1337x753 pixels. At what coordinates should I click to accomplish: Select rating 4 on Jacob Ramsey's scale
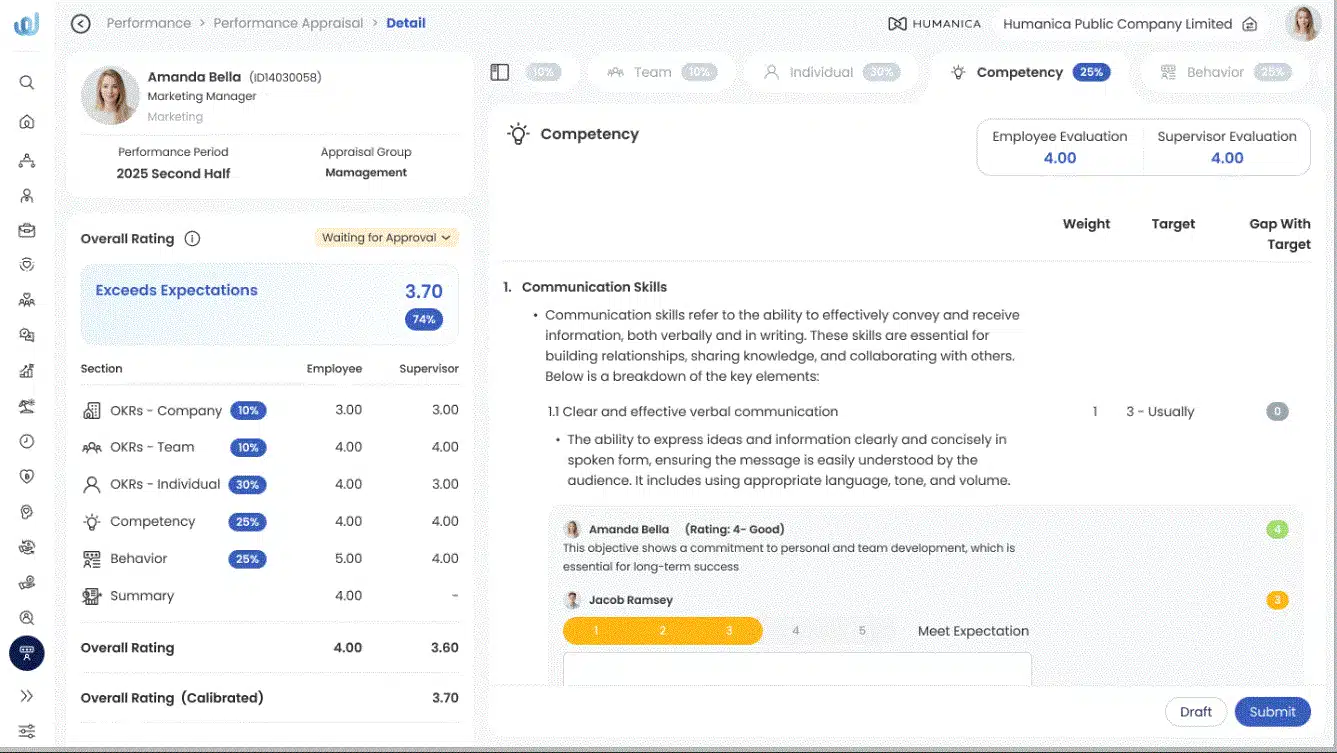(795, 630)
